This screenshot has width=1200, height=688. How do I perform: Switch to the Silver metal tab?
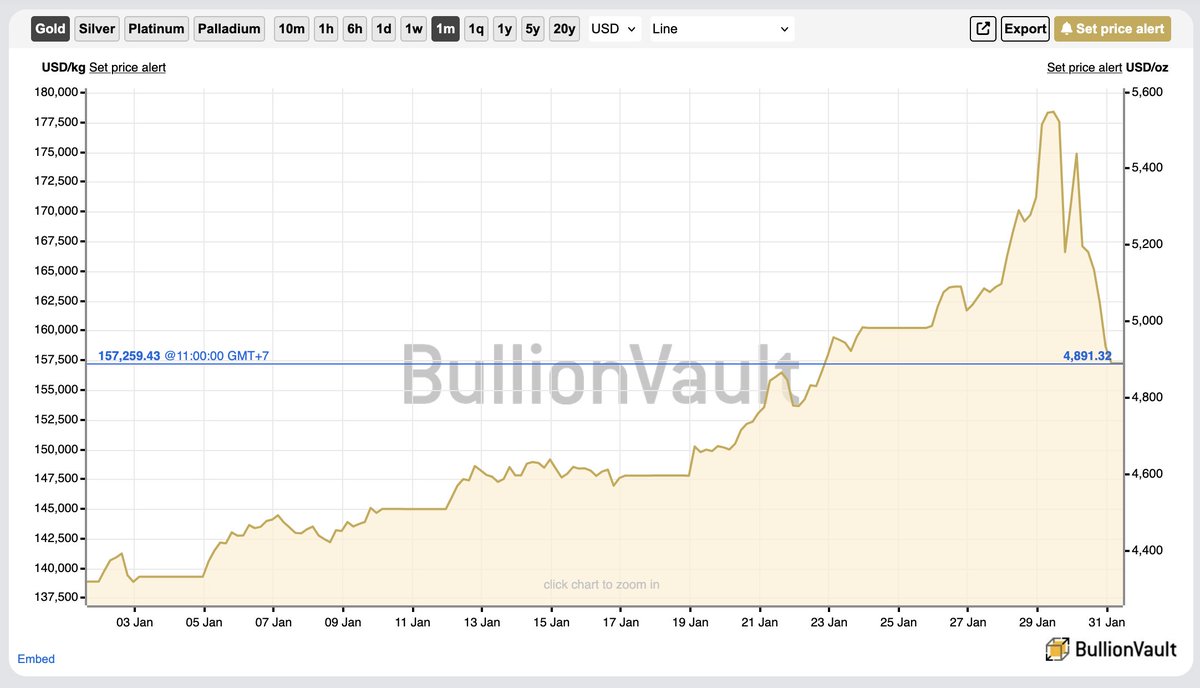pyautogui.click(x=97, y=29)
